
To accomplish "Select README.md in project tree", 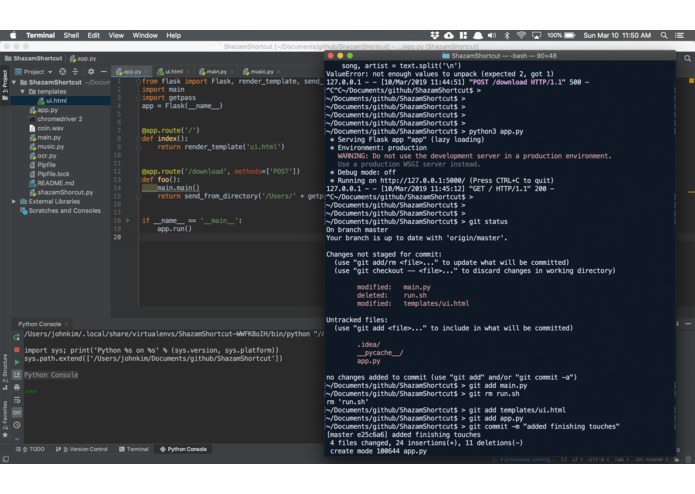I will [x=51, y=183].
